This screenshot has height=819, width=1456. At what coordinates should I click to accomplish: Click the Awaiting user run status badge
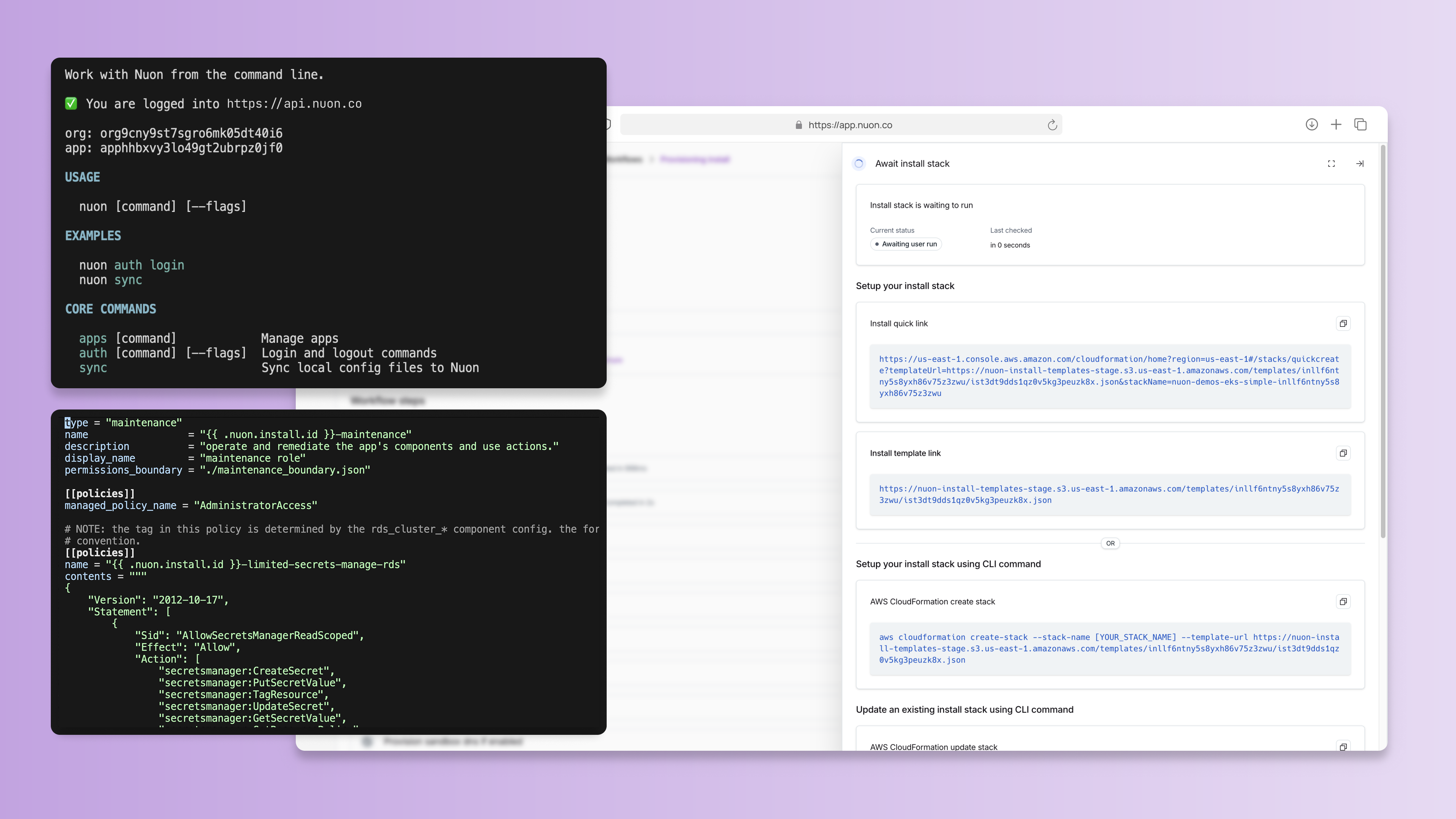coord(905,244)
